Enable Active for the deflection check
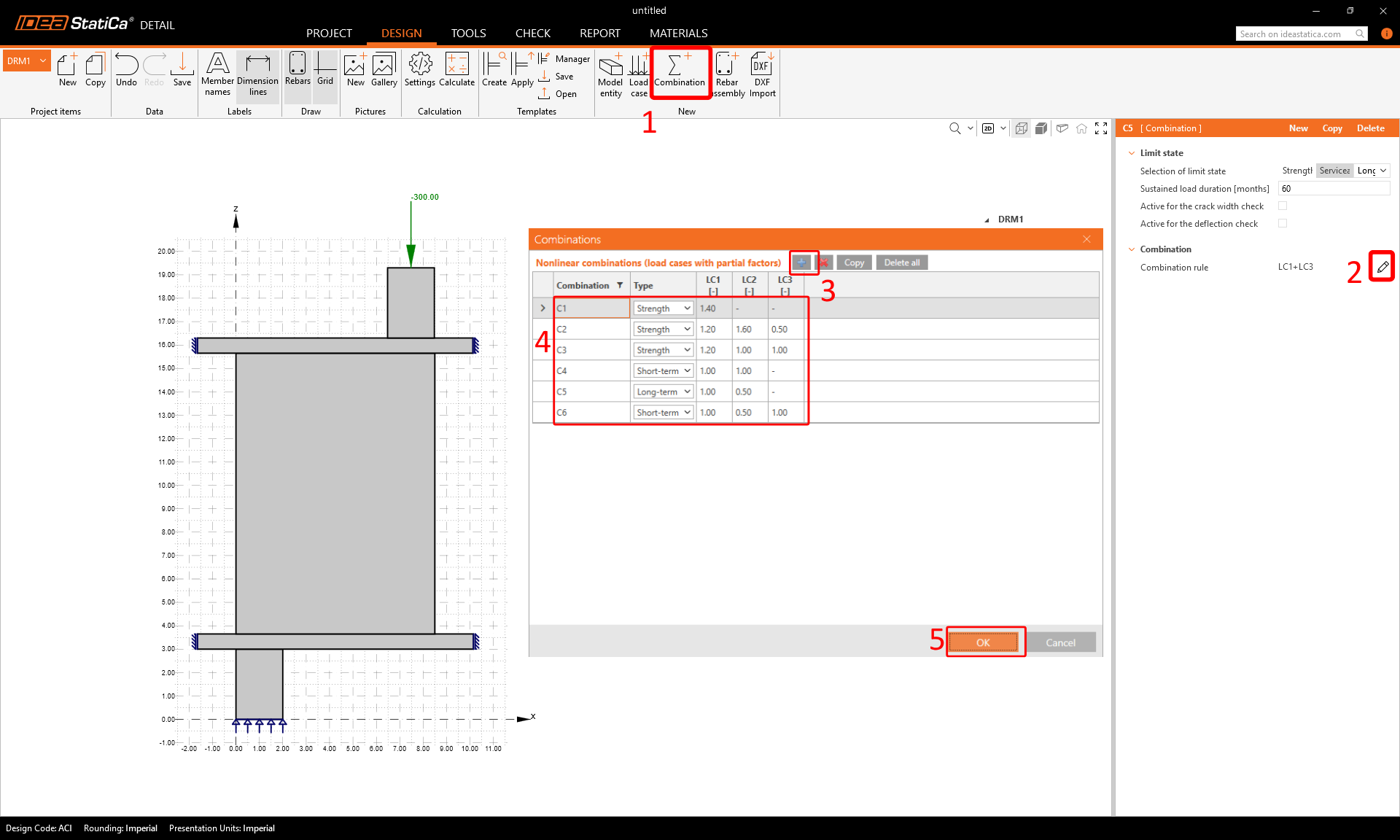The height and width of the screenshot is (840, 1400). click(x=1283, y=224)
